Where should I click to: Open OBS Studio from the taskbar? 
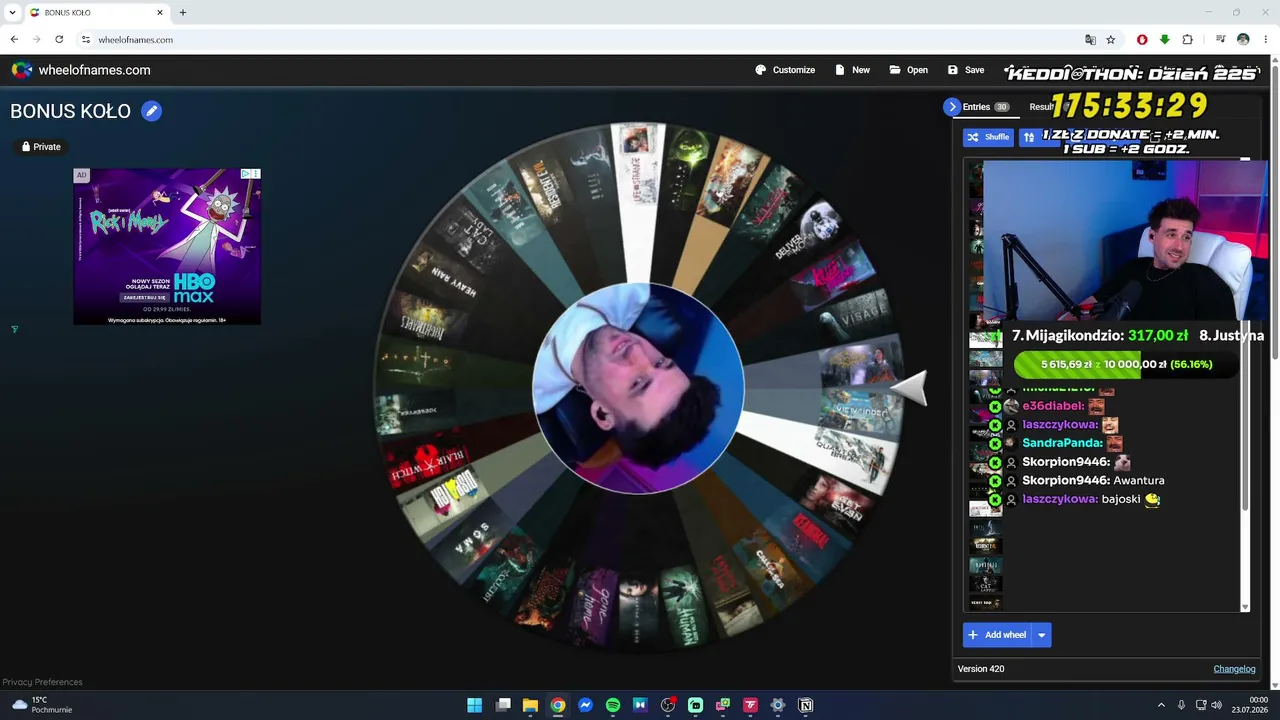(668, 705)
